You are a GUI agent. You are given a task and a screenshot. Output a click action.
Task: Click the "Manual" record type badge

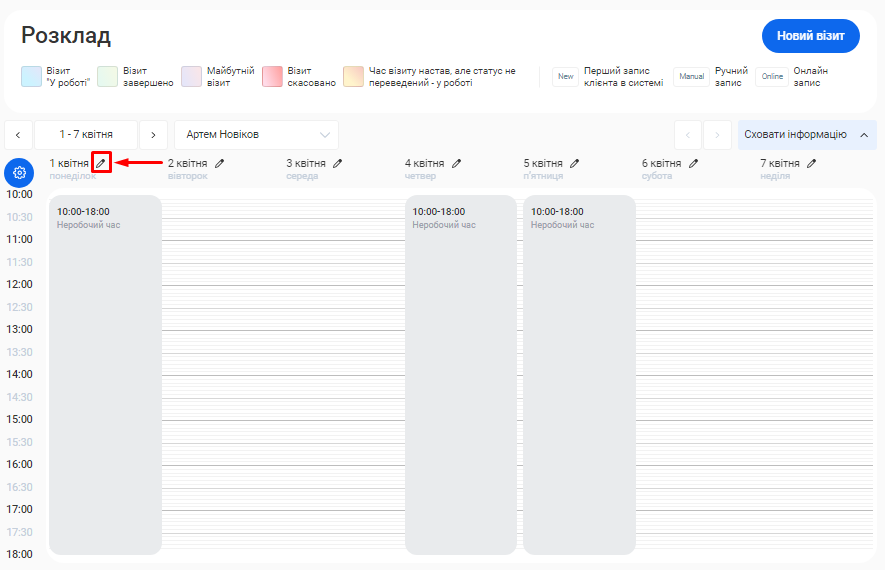(x=691, y=77)
